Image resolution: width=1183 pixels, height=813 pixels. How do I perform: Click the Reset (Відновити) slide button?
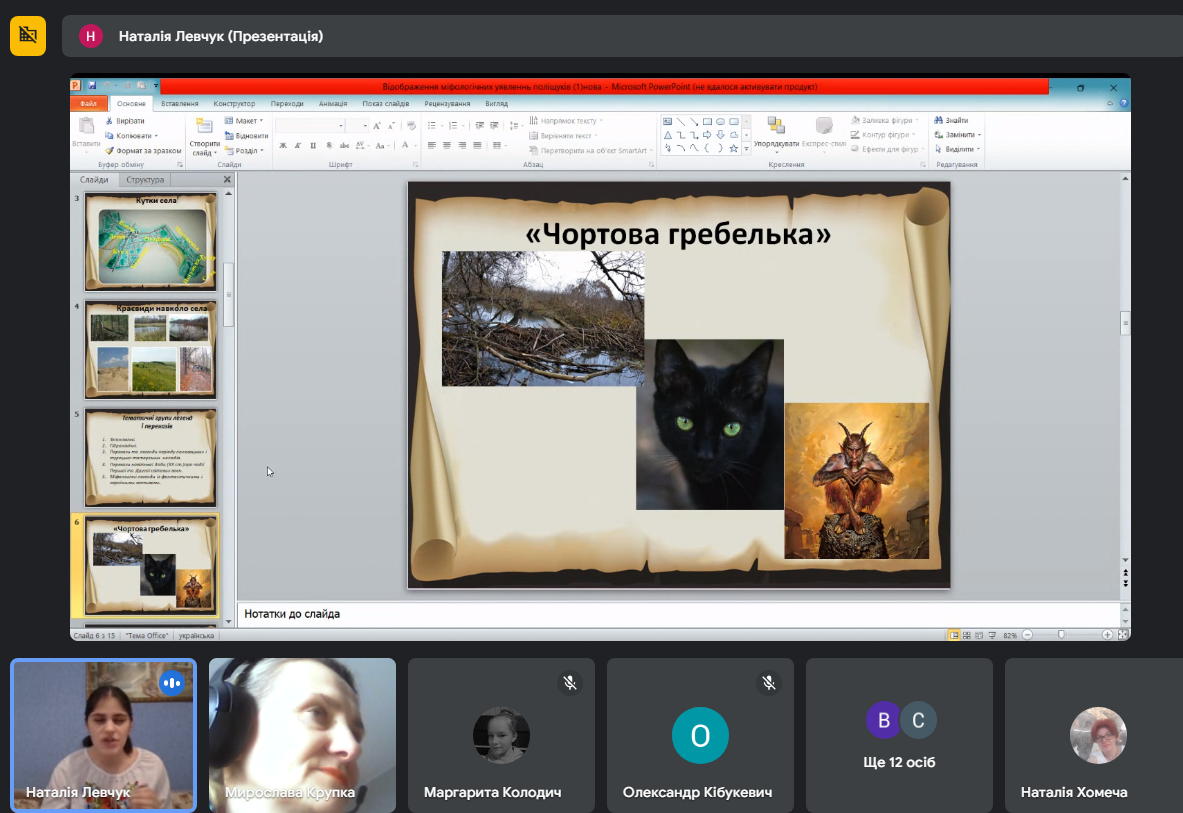[x=246, y=136]
